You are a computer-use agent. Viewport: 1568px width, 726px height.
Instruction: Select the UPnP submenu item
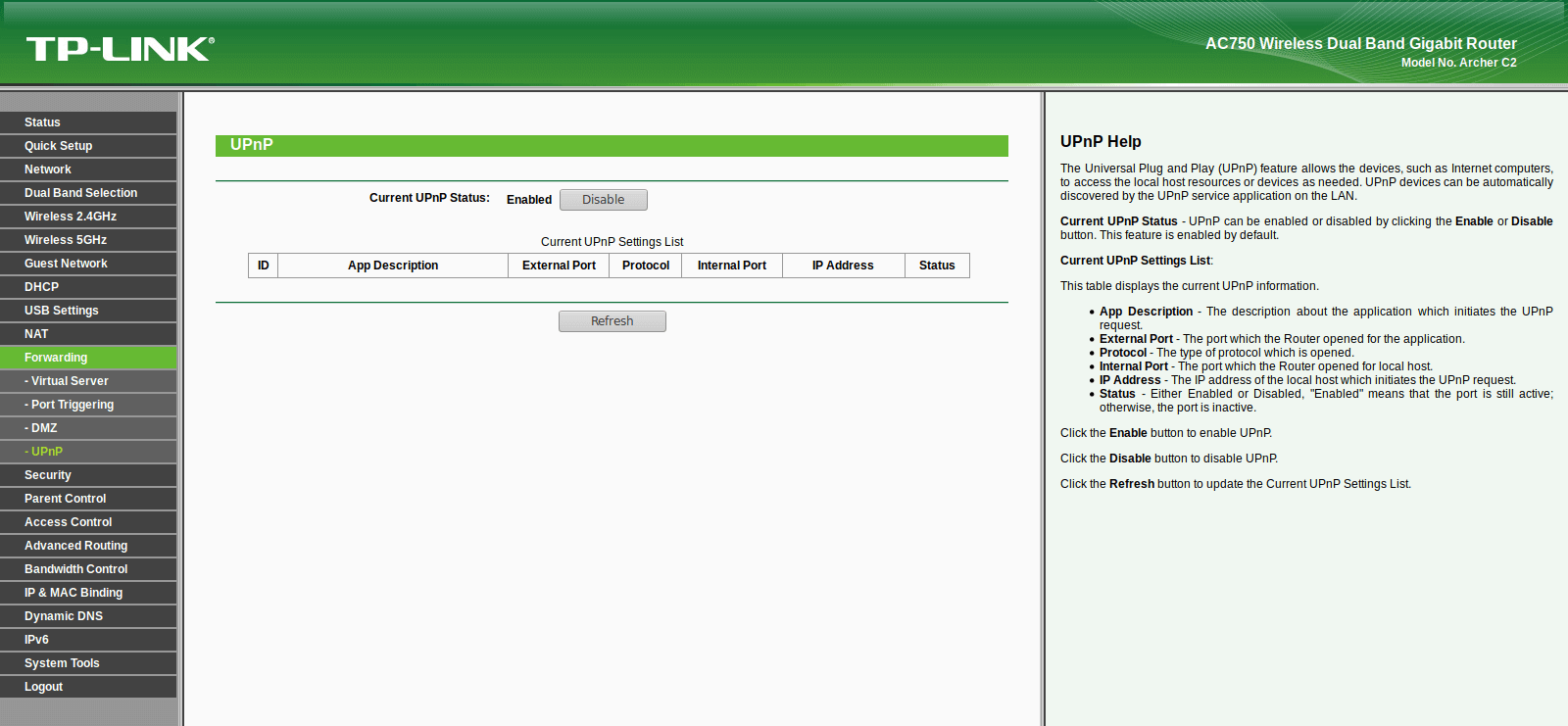(x=88, y=452)
